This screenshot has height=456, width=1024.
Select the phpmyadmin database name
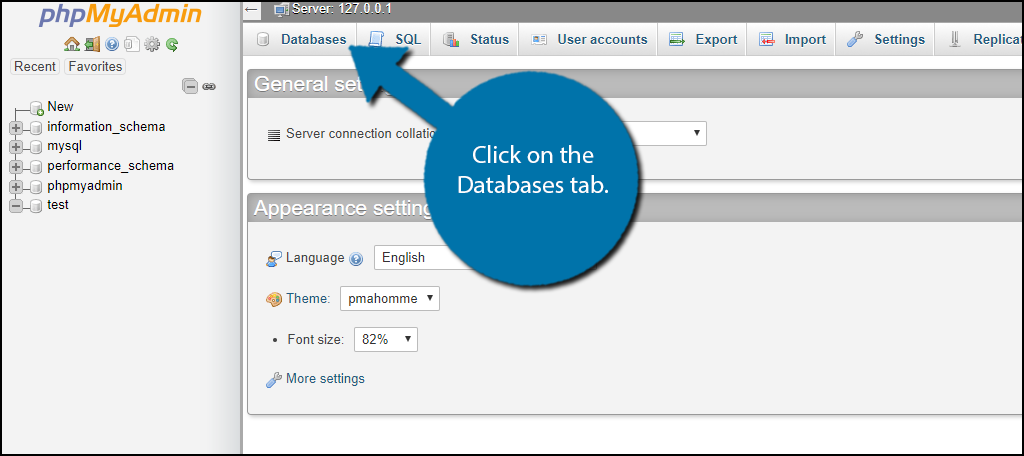[84, 186]
